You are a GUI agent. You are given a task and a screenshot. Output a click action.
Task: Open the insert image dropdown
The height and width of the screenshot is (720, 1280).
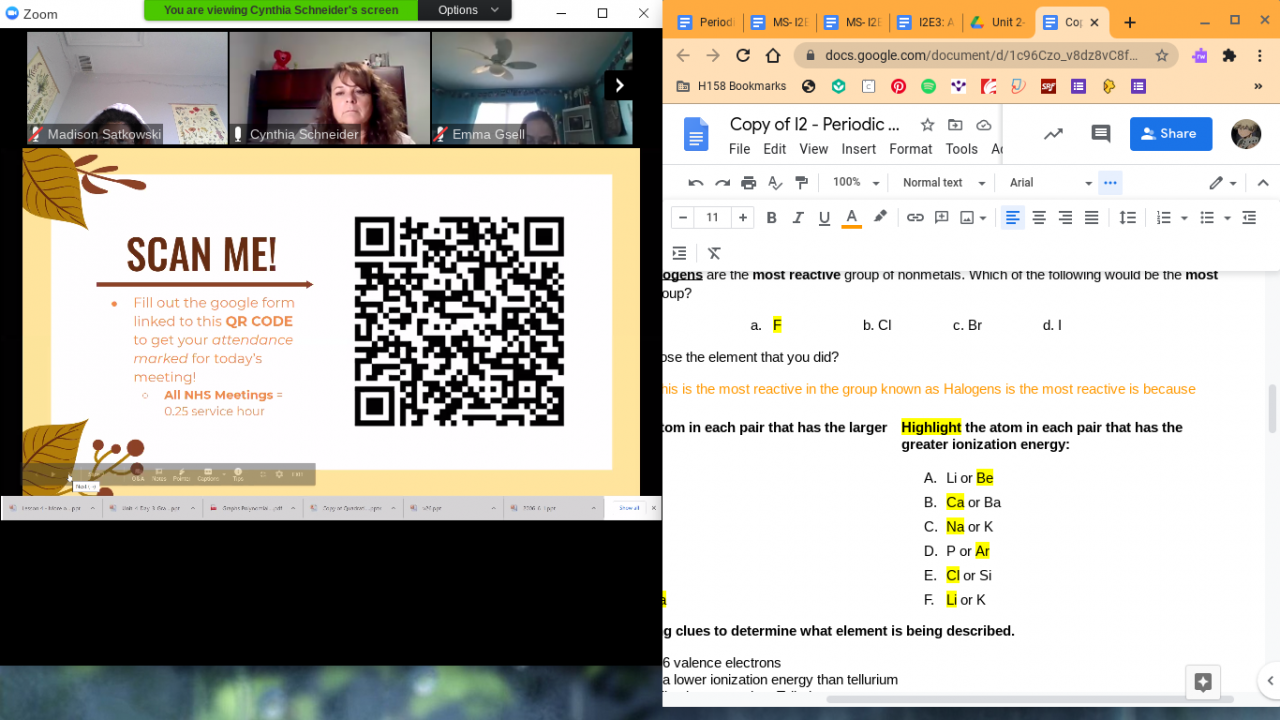tap(973, 218)
